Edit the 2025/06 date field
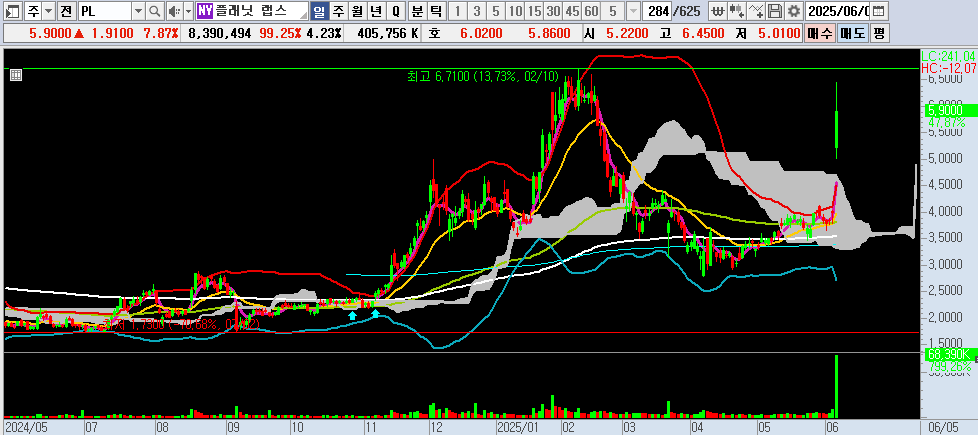This screenshot has height=435, width=978. click(838, 11)
